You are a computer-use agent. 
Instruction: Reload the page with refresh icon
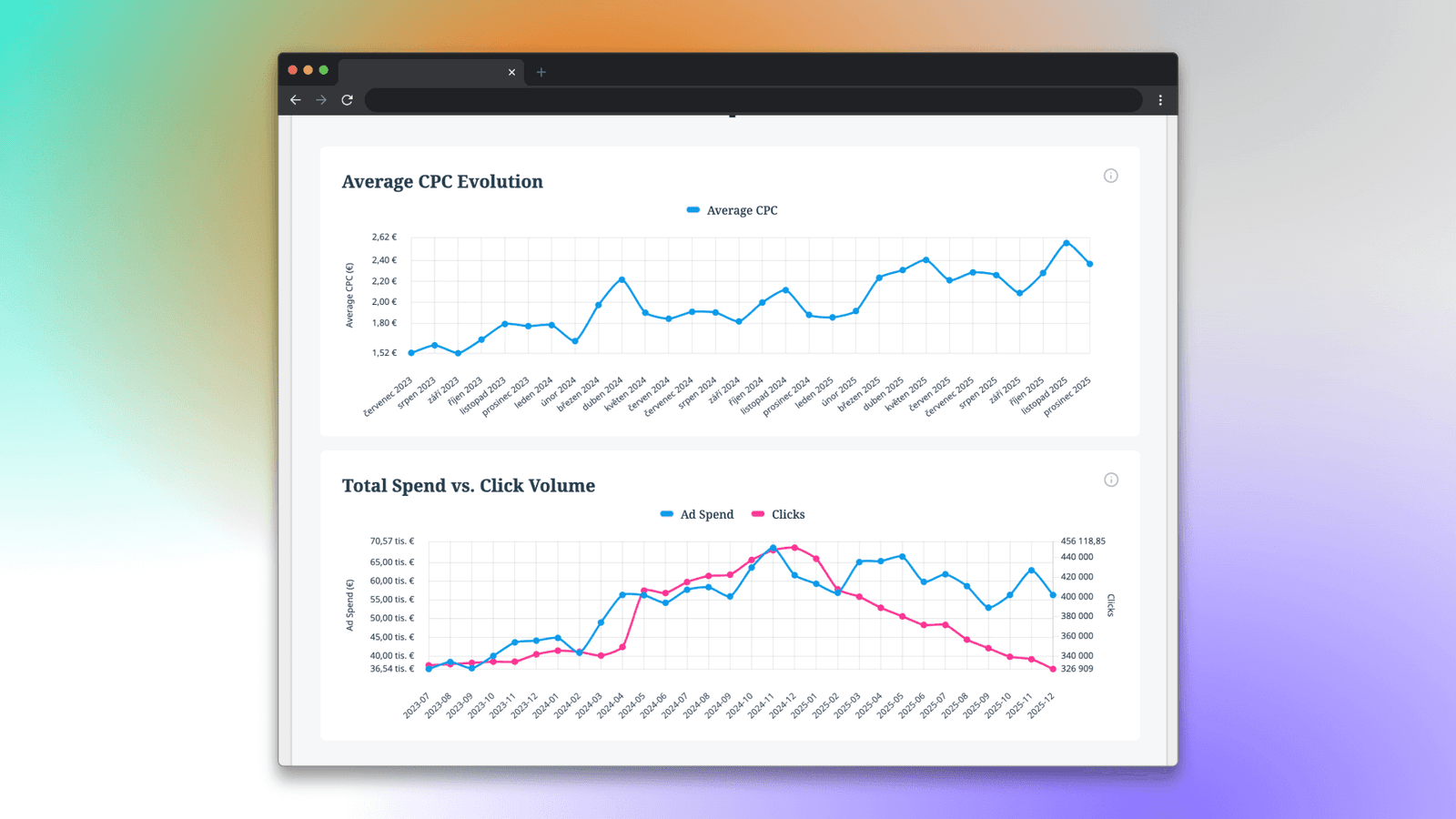point(347,100)
